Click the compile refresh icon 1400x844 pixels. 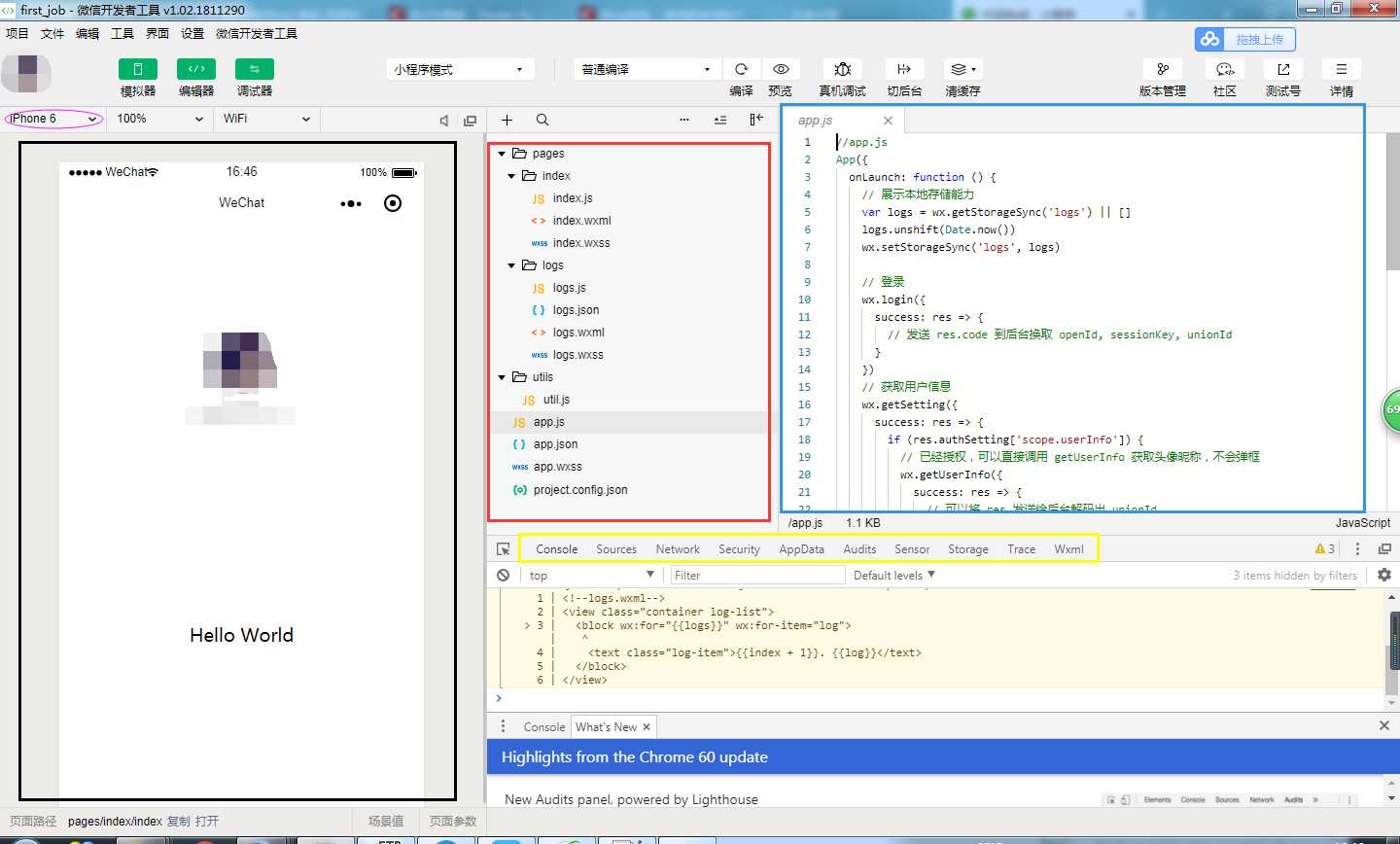[741, 69]
